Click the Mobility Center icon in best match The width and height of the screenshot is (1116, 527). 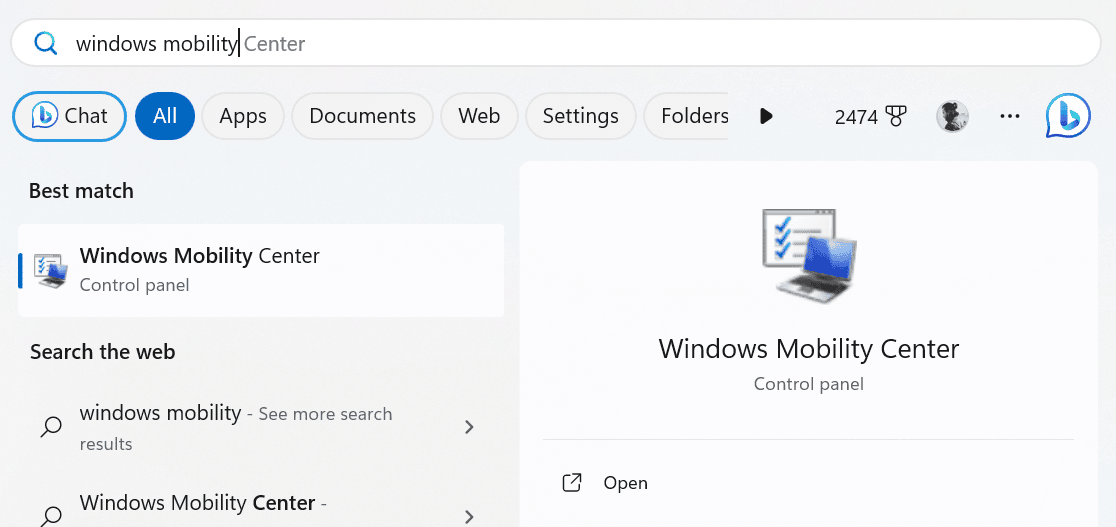[51, 271]
